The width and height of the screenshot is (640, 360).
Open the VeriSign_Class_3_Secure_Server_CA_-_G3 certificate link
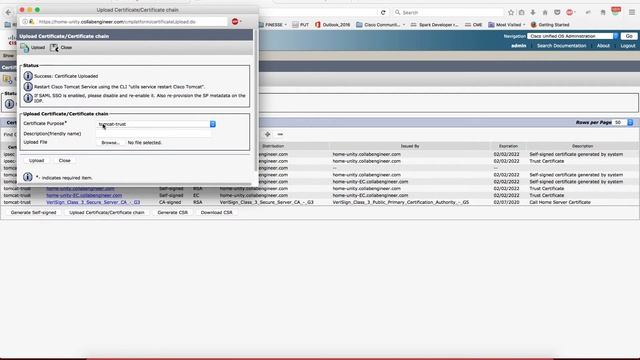click(x=93, y=202)
